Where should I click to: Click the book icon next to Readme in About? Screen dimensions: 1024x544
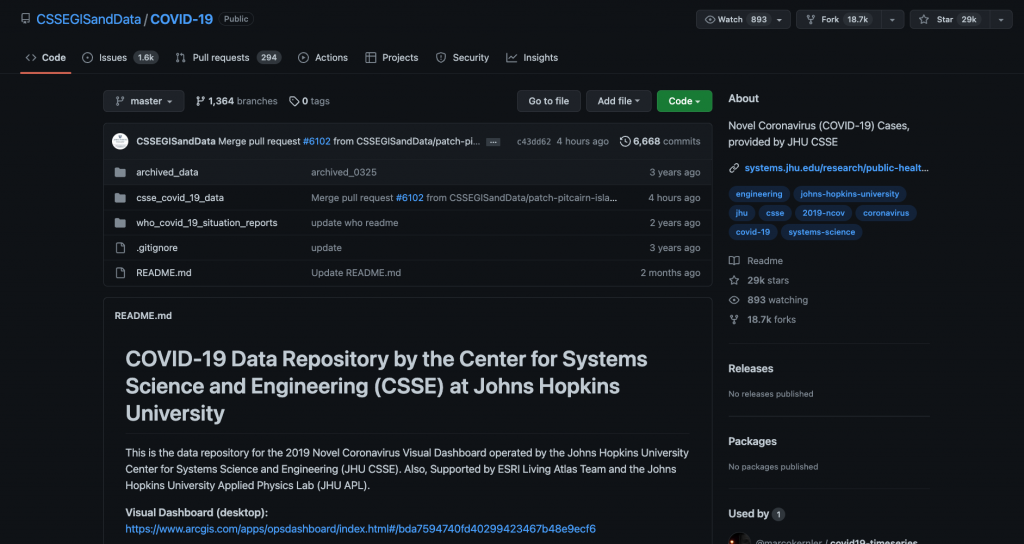click(734, 261)
